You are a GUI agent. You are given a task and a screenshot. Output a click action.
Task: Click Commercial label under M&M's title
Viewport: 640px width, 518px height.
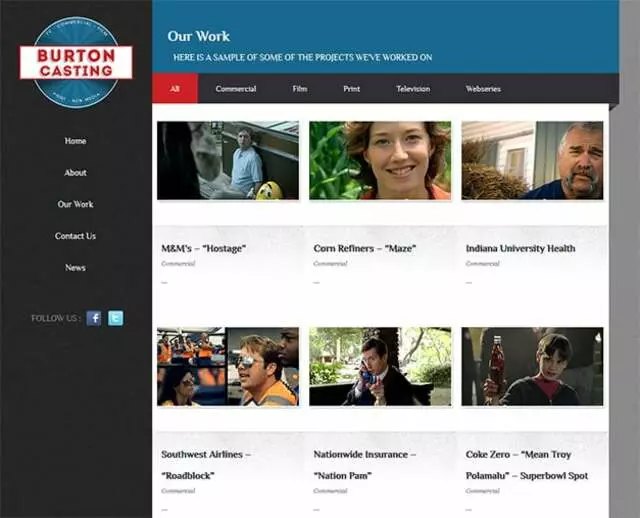(x=178, y=264)
